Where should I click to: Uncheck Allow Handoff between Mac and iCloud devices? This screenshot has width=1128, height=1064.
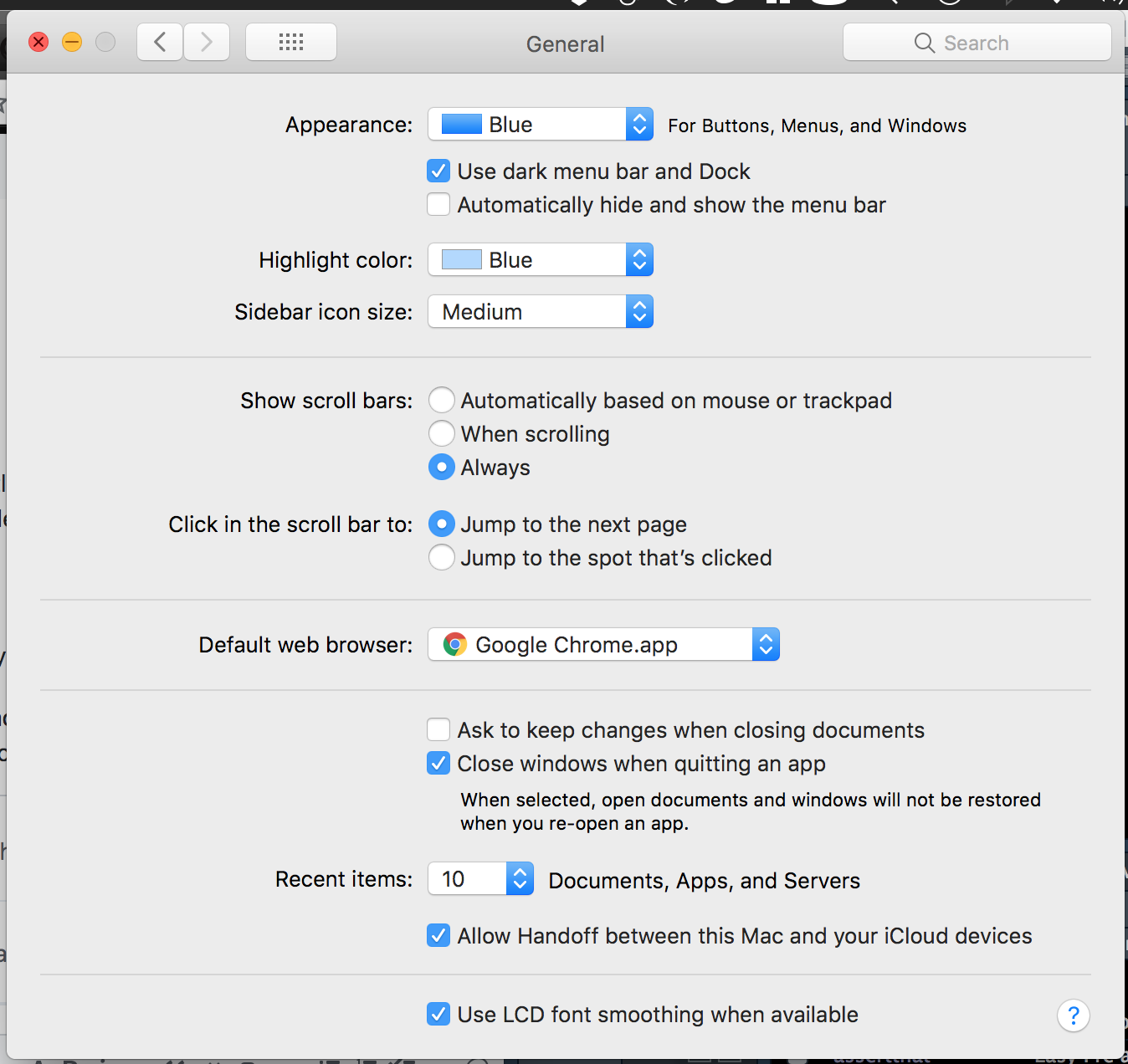tap(438, 935)
